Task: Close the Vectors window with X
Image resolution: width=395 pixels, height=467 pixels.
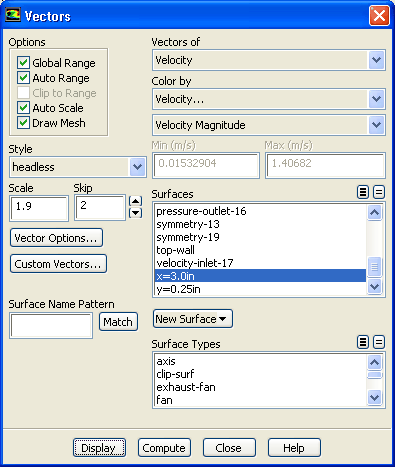Action: (379, 15)
